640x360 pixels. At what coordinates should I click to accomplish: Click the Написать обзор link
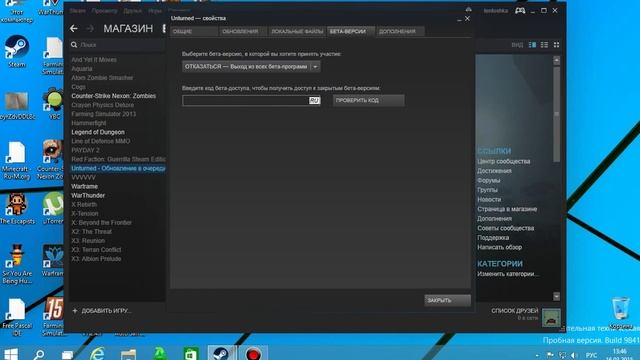[500, 247]
